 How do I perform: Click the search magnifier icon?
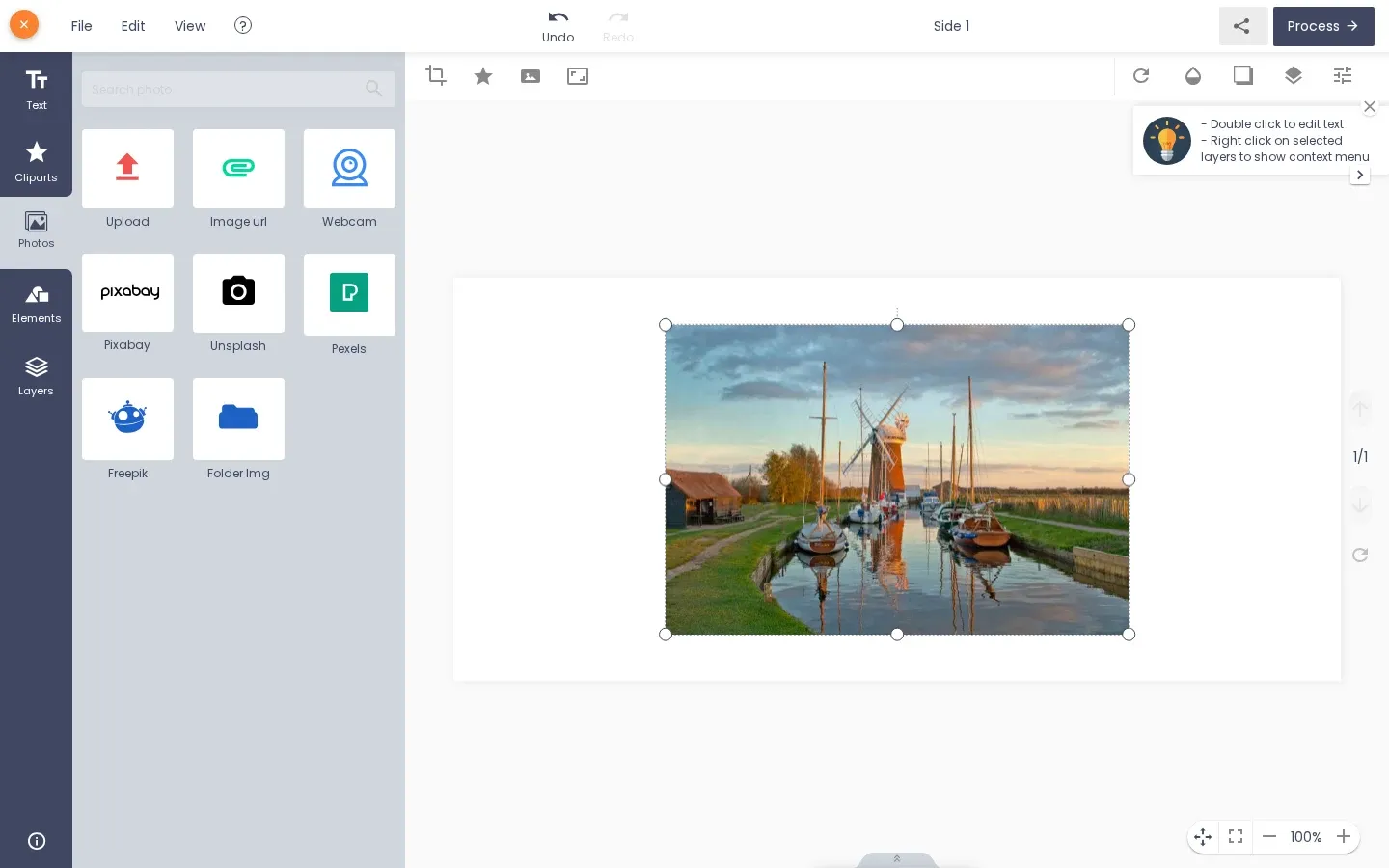374,89
